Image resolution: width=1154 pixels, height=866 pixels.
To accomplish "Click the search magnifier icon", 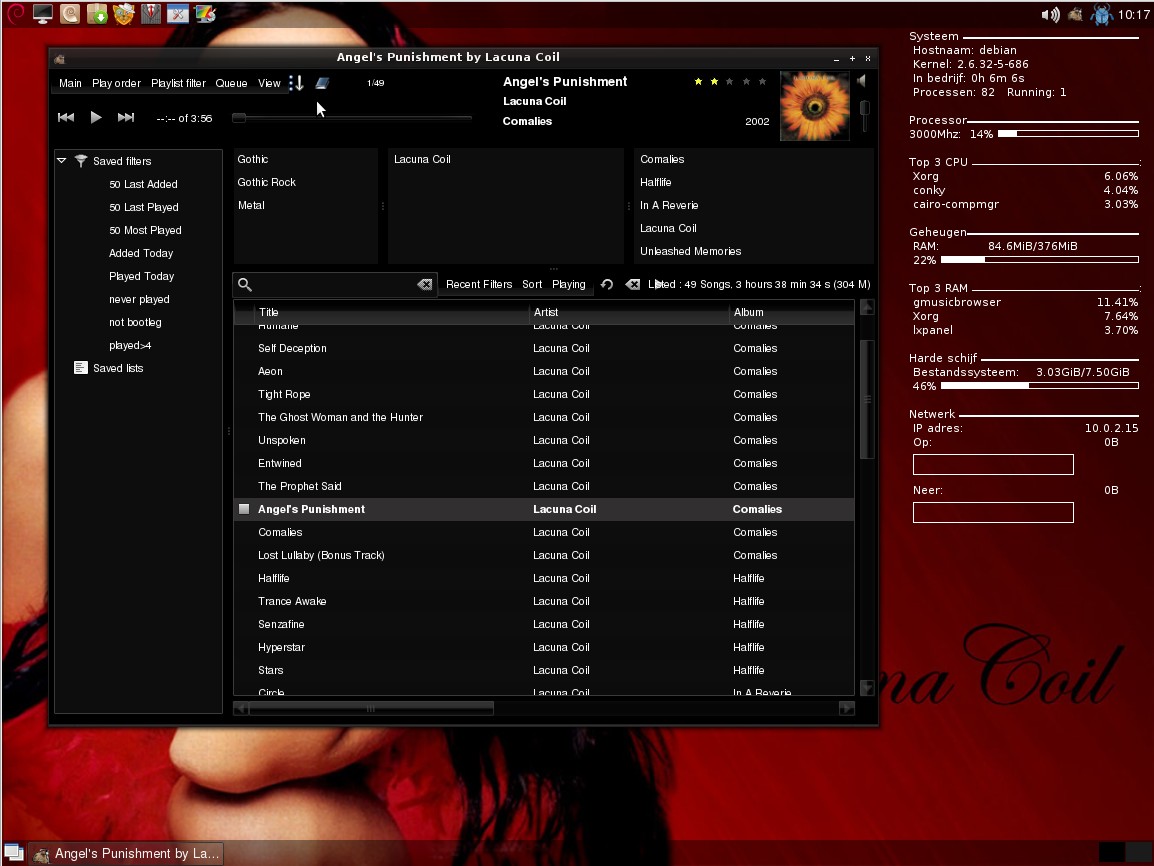I will (245, 284).
